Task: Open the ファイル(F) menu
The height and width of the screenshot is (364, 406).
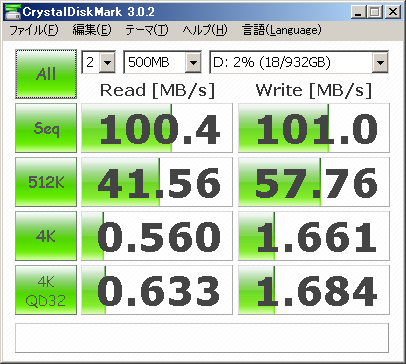Action: (x=34, y=30)
